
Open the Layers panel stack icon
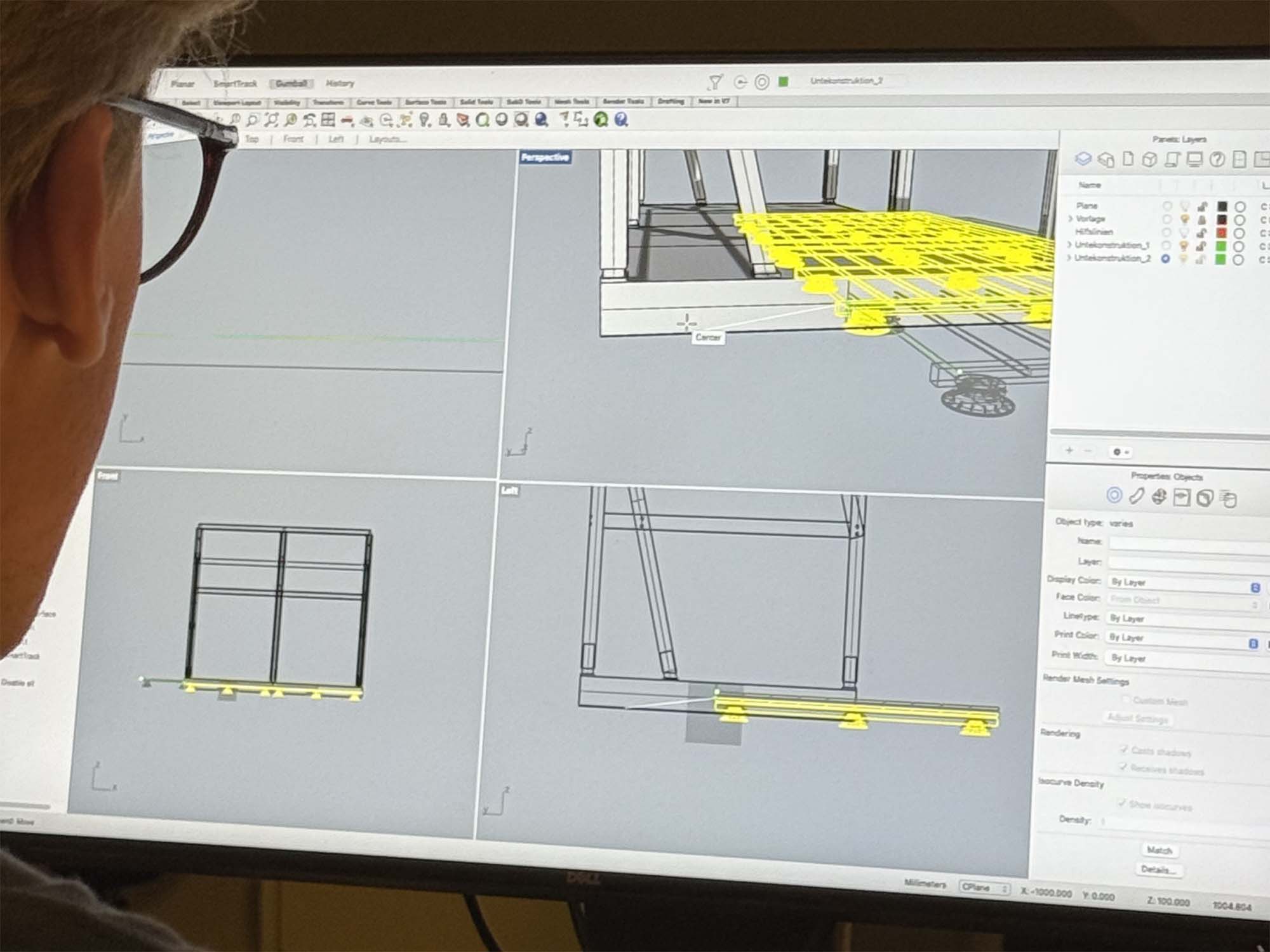(1083, 159)
